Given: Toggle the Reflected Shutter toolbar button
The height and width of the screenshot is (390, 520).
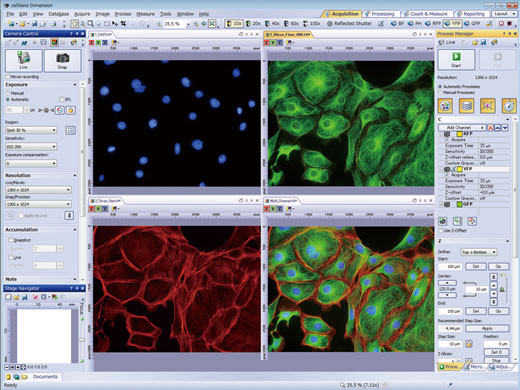Looking at the screenshot, I should (349, 23).
